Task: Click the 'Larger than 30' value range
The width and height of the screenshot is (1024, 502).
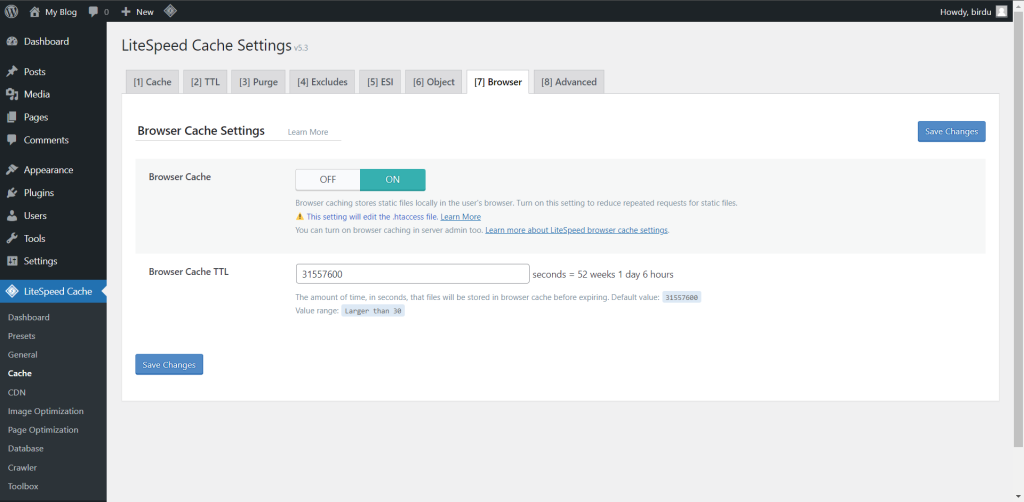Action: (373, 311)
